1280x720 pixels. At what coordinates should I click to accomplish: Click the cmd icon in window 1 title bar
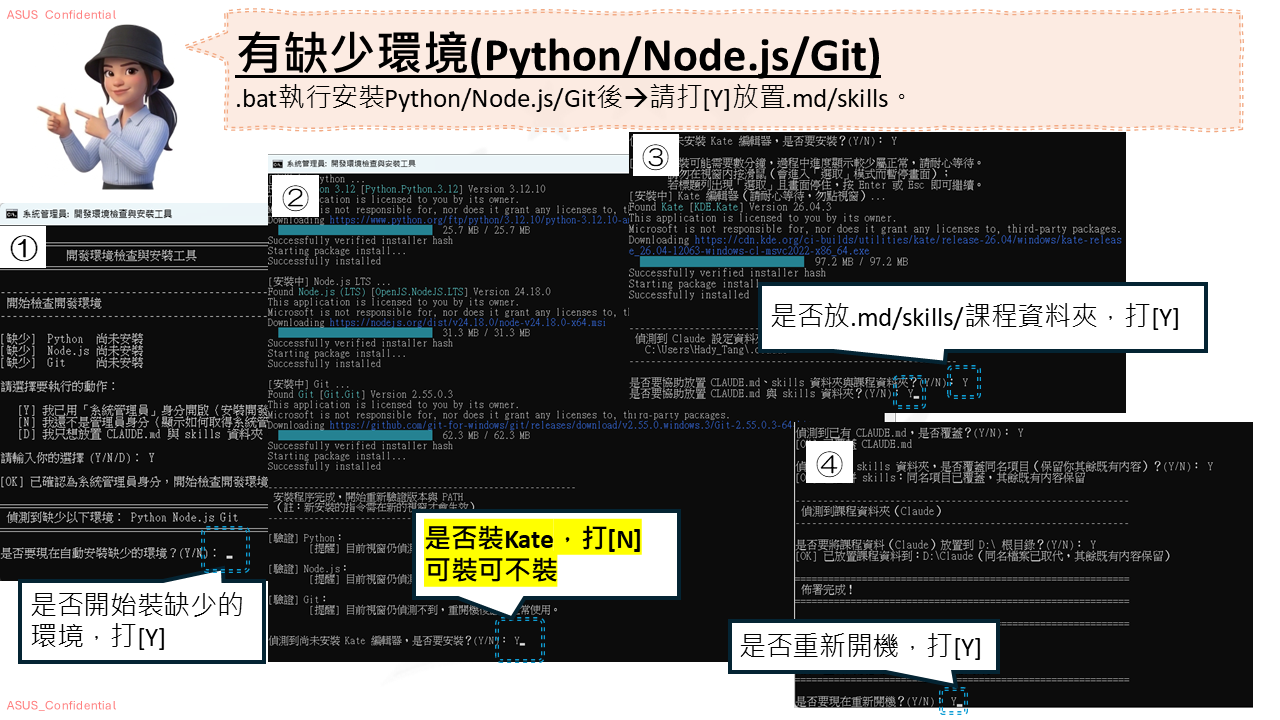pyautogui.click(x=11, y=214)
